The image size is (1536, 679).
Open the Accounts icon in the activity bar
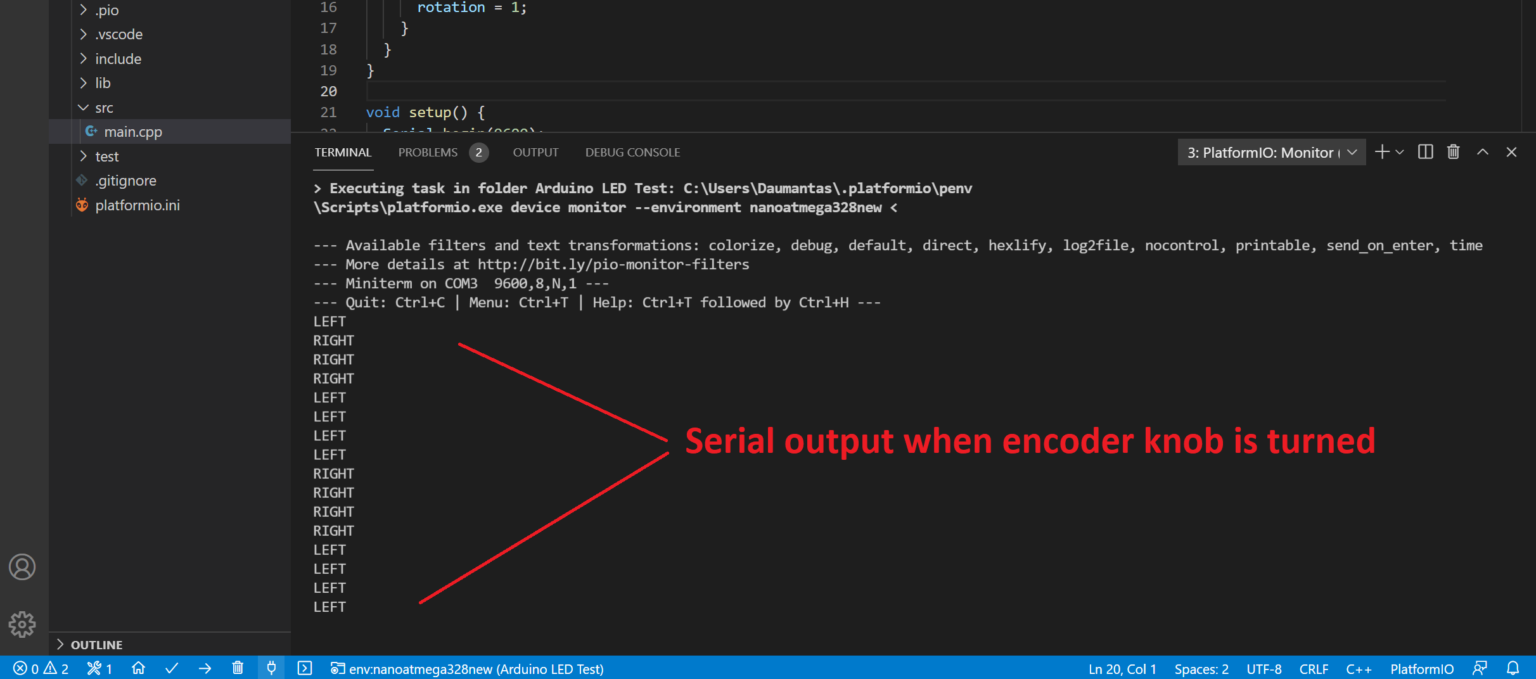tap(22, 566)
